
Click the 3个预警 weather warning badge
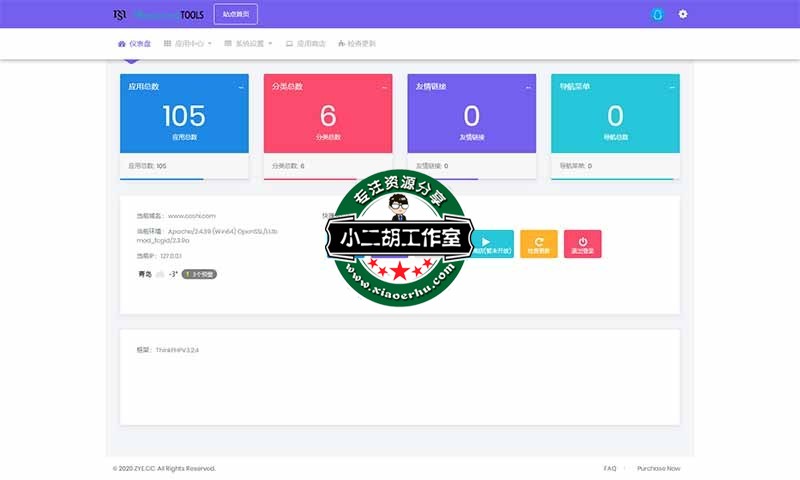[199, 274]
